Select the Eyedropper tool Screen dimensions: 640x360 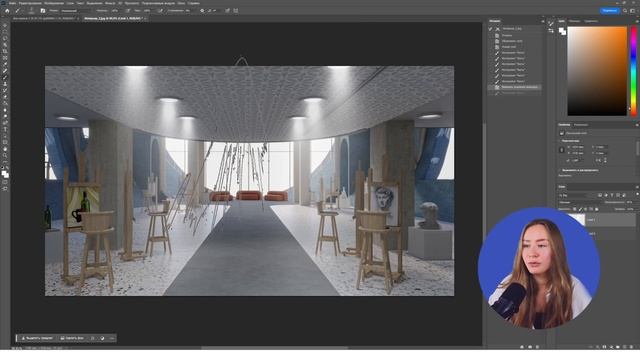5,64
